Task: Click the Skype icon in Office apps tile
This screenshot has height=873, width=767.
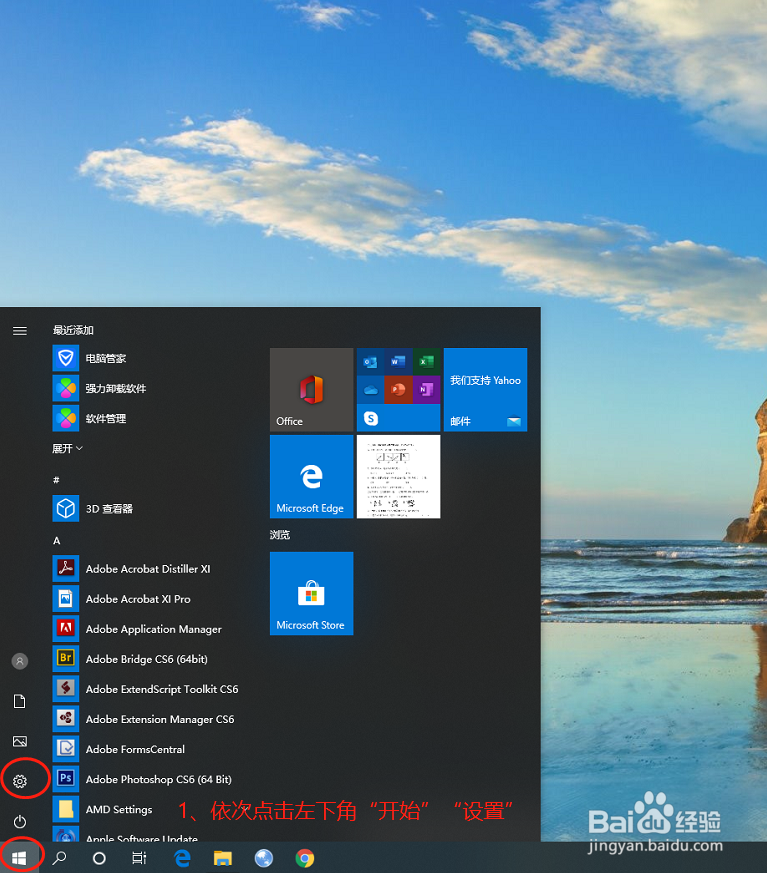Action: click(x=371, y=418)
